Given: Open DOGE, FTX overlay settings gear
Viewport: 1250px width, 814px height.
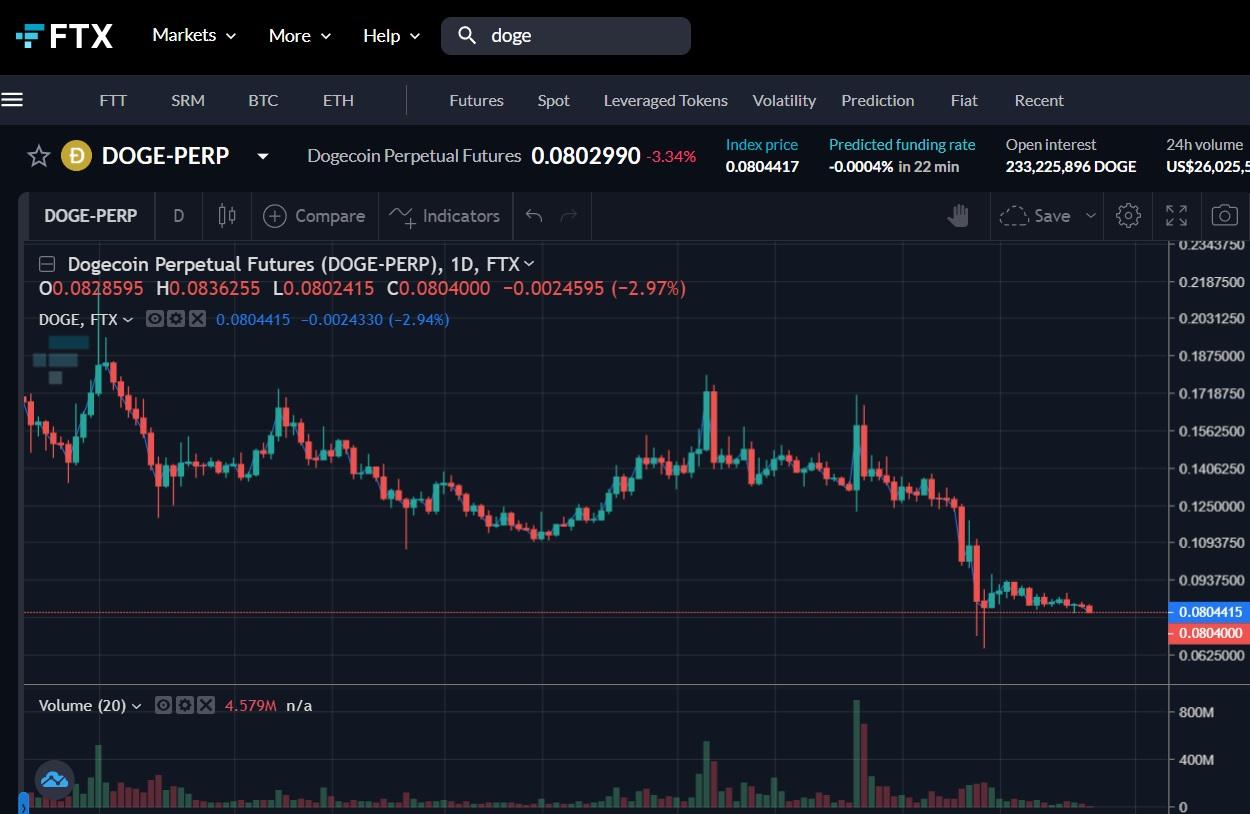Looking at the screenshot, I should [176, 320].
